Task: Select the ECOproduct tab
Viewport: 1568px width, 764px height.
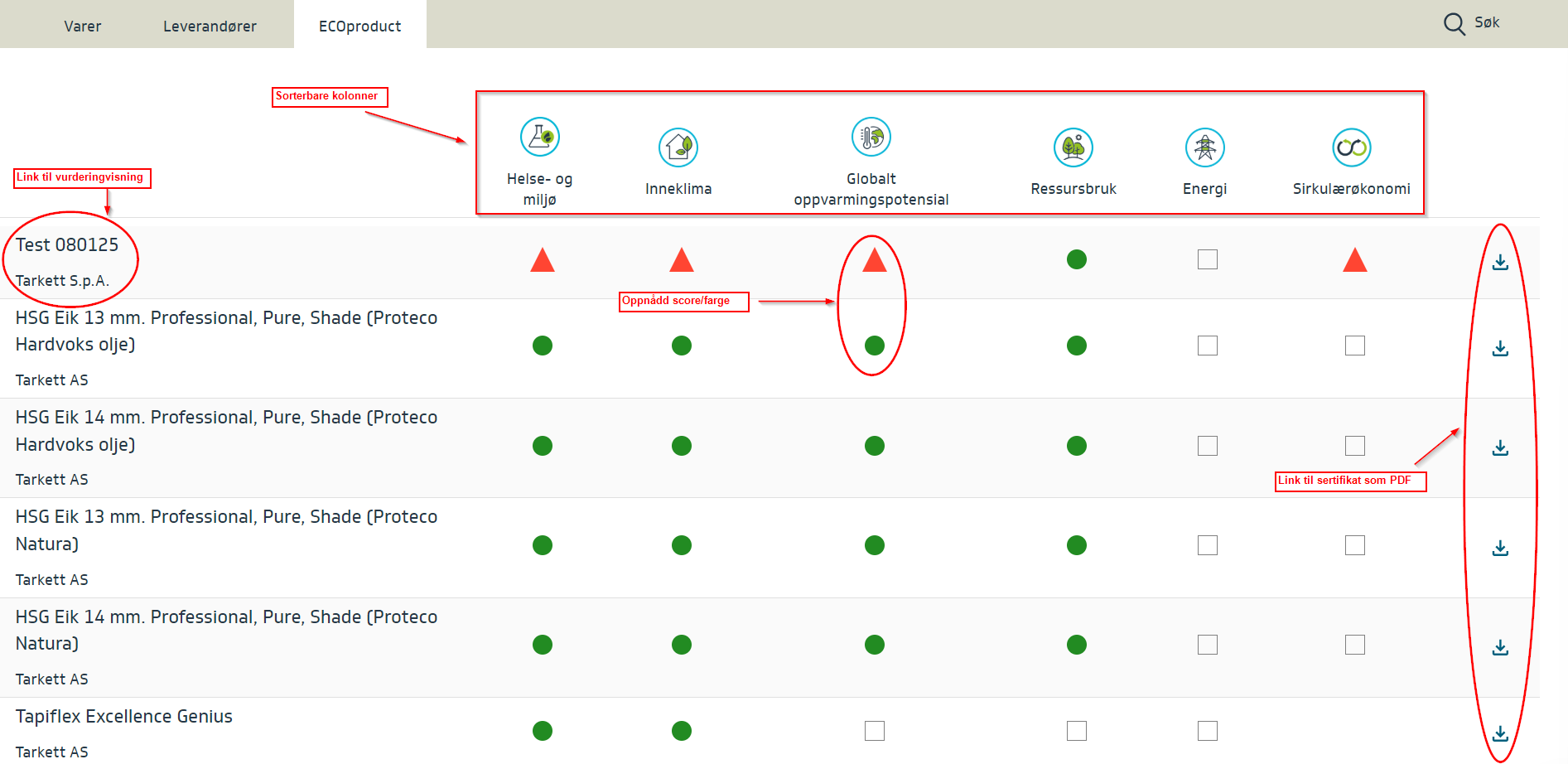Action: pos(359,27)
